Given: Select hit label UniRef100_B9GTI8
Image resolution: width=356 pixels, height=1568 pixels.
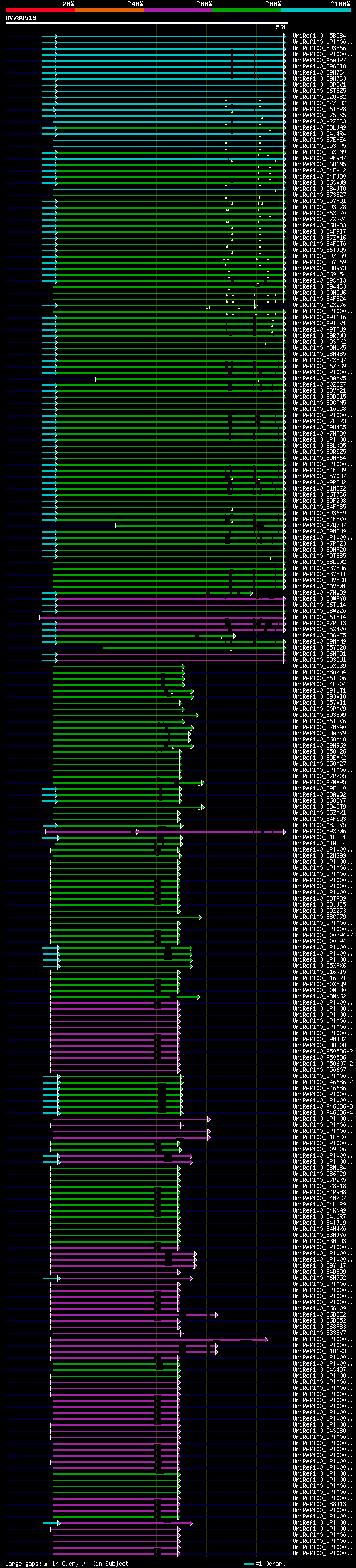Looking at the screenshot, I should click(319, 66).
